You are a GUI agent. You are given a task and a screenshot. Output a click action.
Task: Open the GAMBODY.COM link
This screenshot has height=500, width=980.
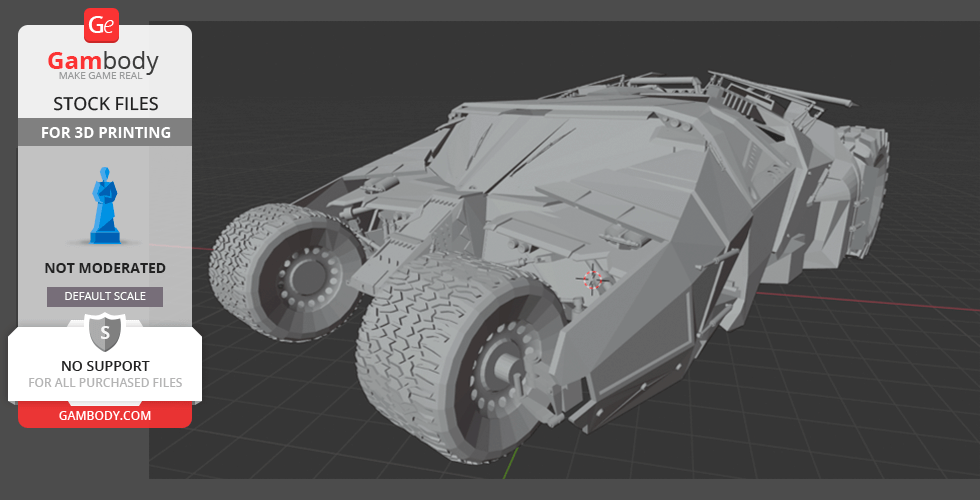coord(104,414)
